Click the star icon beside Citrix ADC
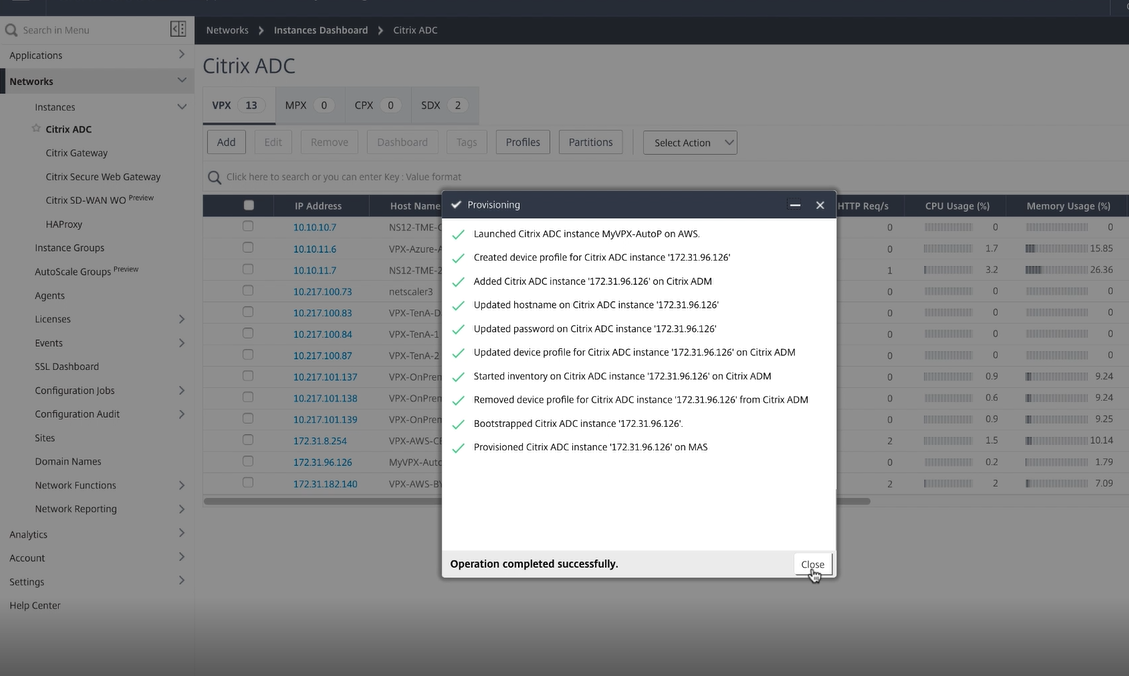 click(36, 129)
